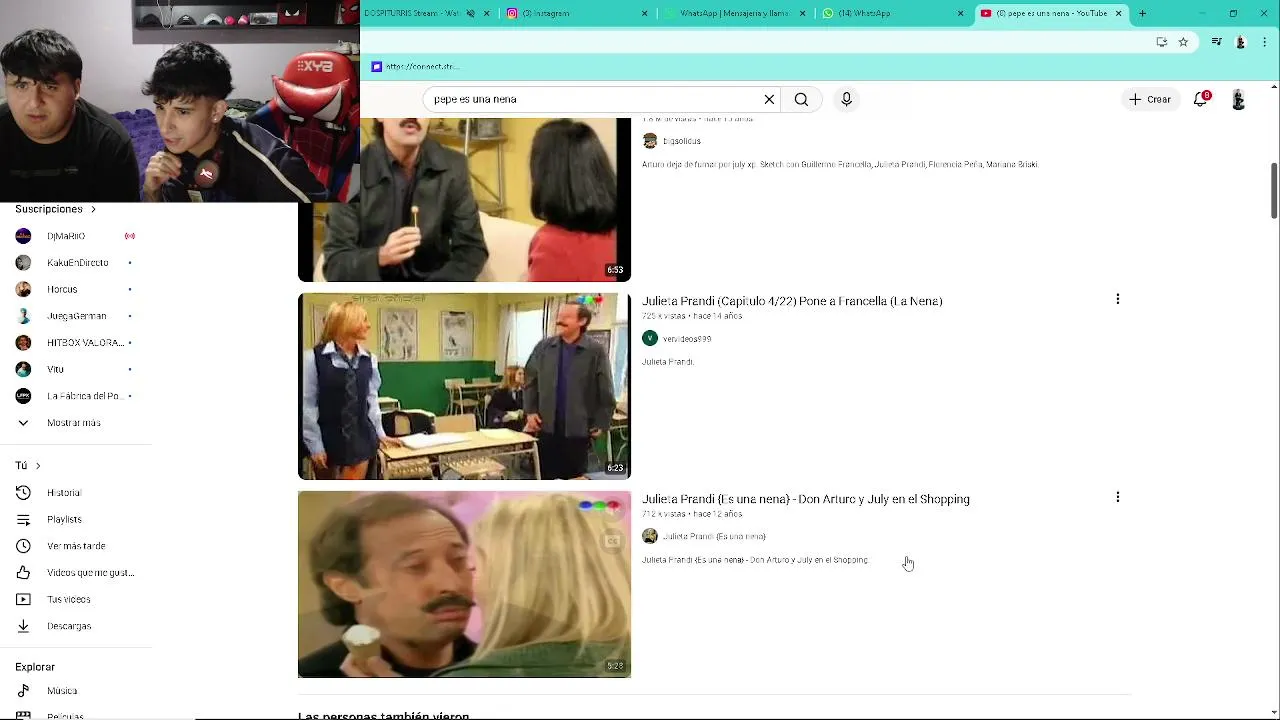
Task: Click the DjMaRiiO live indicator
Action: 129,236
